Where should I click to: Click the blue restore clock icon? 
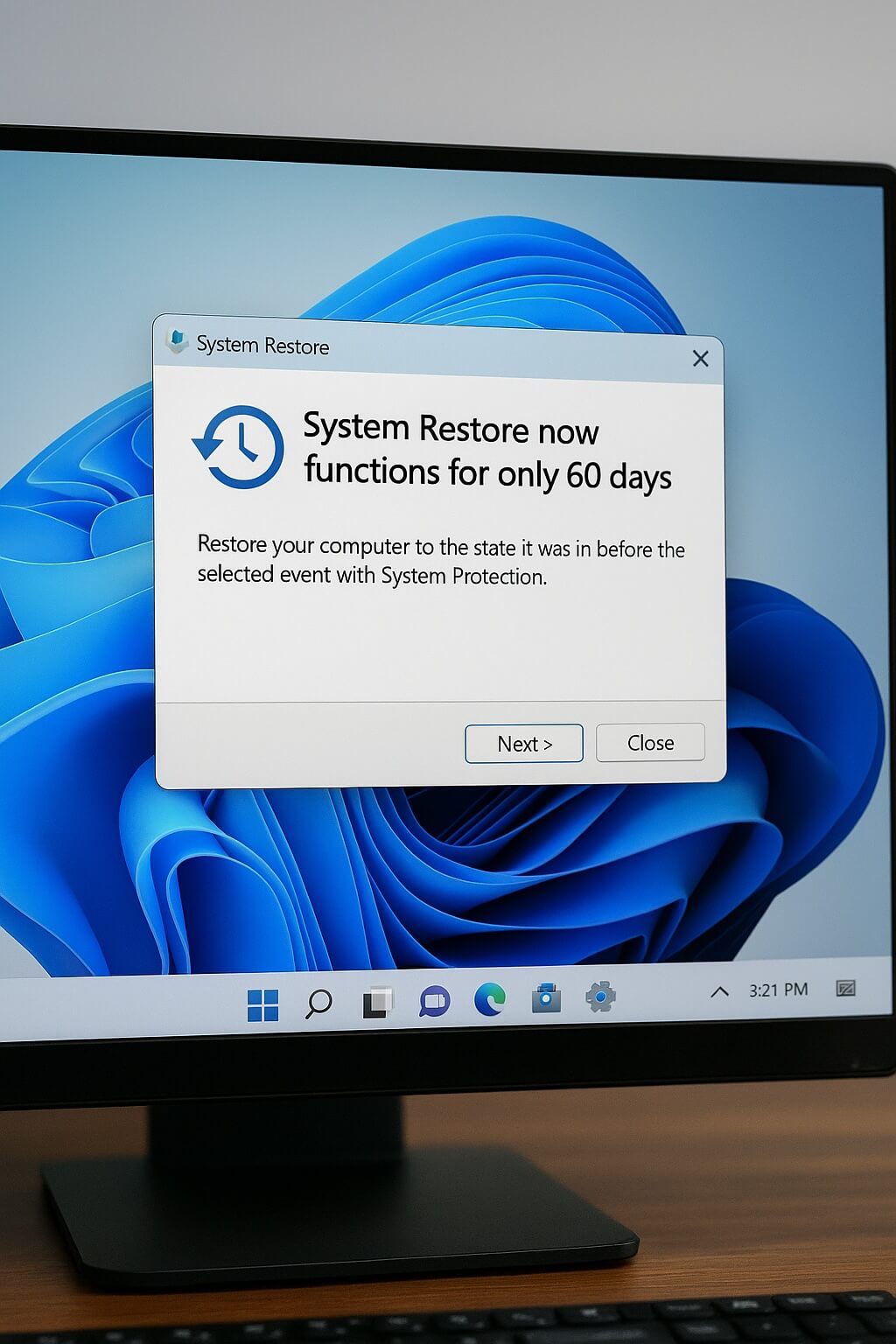pyautogui.click(x=238, y=446)
